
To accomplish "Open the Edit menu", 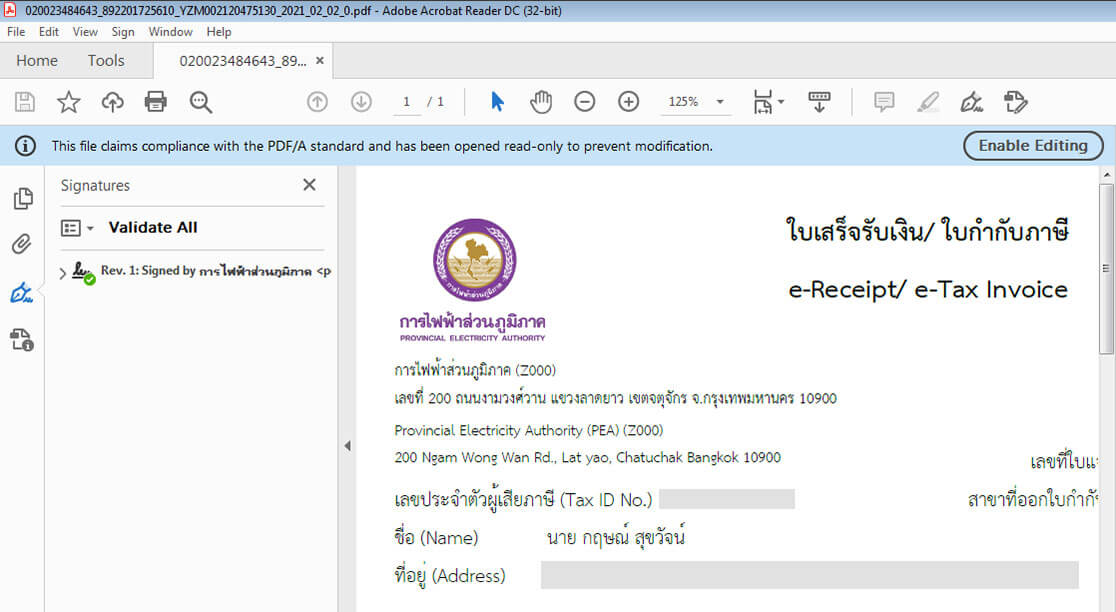I will (x=49, y=32).
